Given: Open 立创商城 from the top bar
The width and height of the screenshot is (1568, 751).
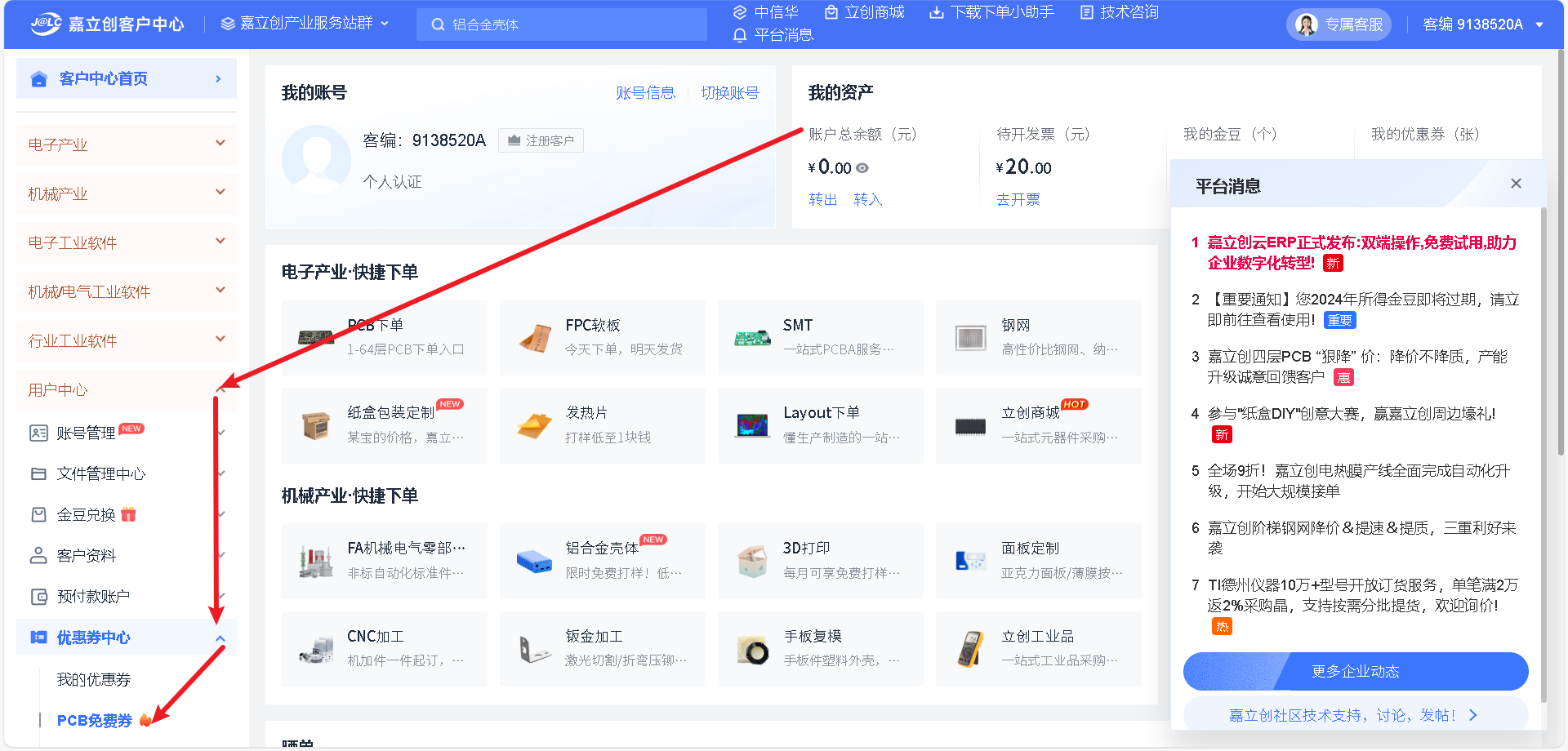Looking at the screenshot, I should pyautogui.click(x=865, y=12).
